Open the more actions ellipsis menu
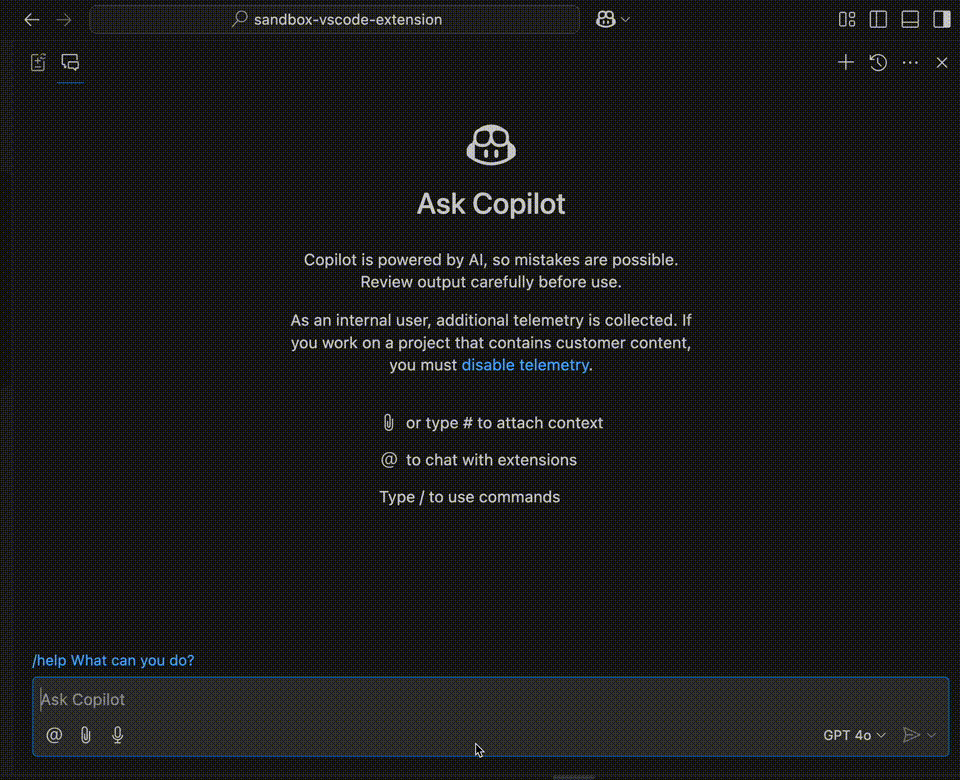The height and width of the screenshot is (780, 960). tap(910, 62)
